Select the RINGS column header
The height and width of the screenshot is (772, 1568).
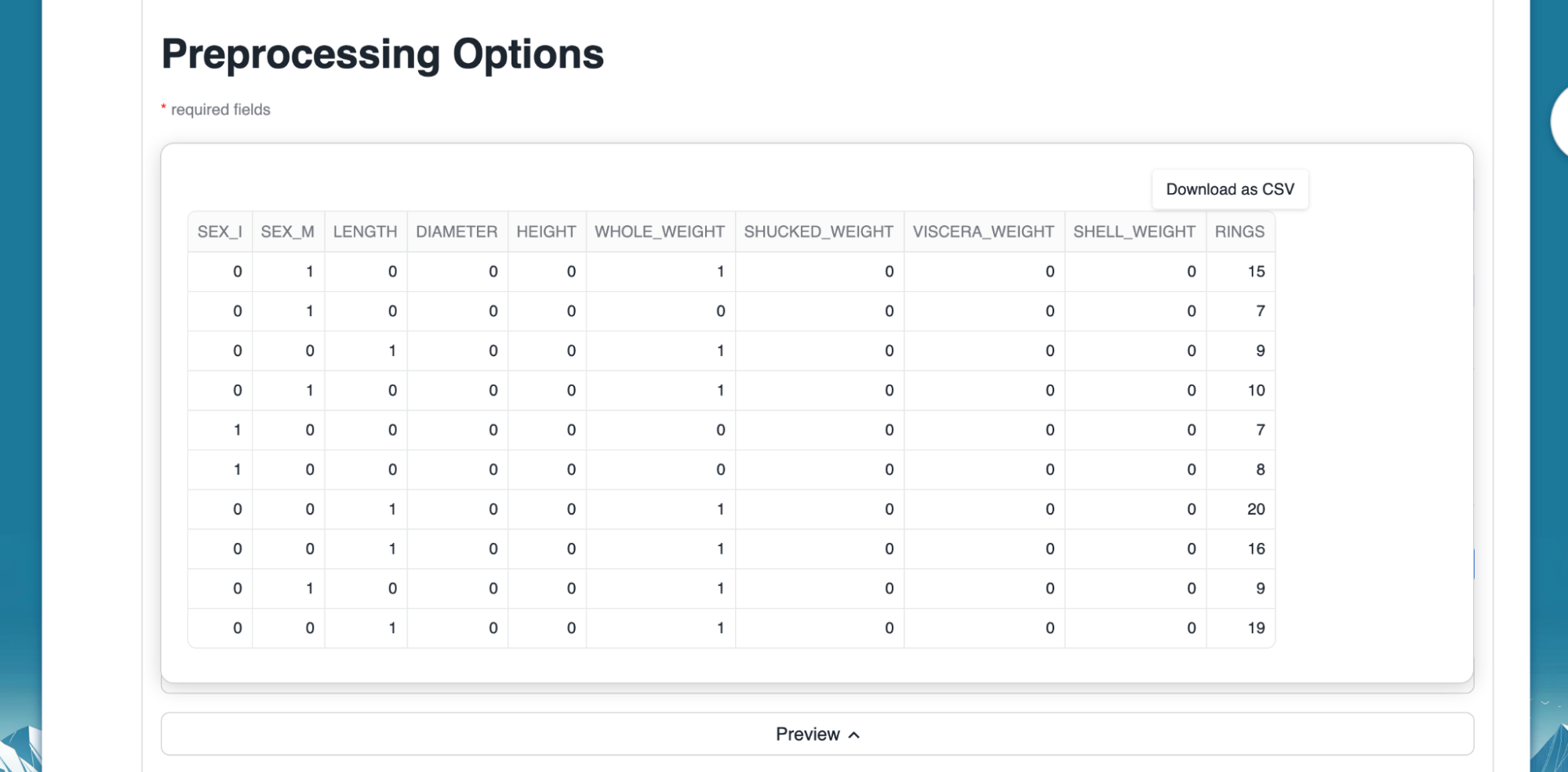click(x=1239, y=231)
